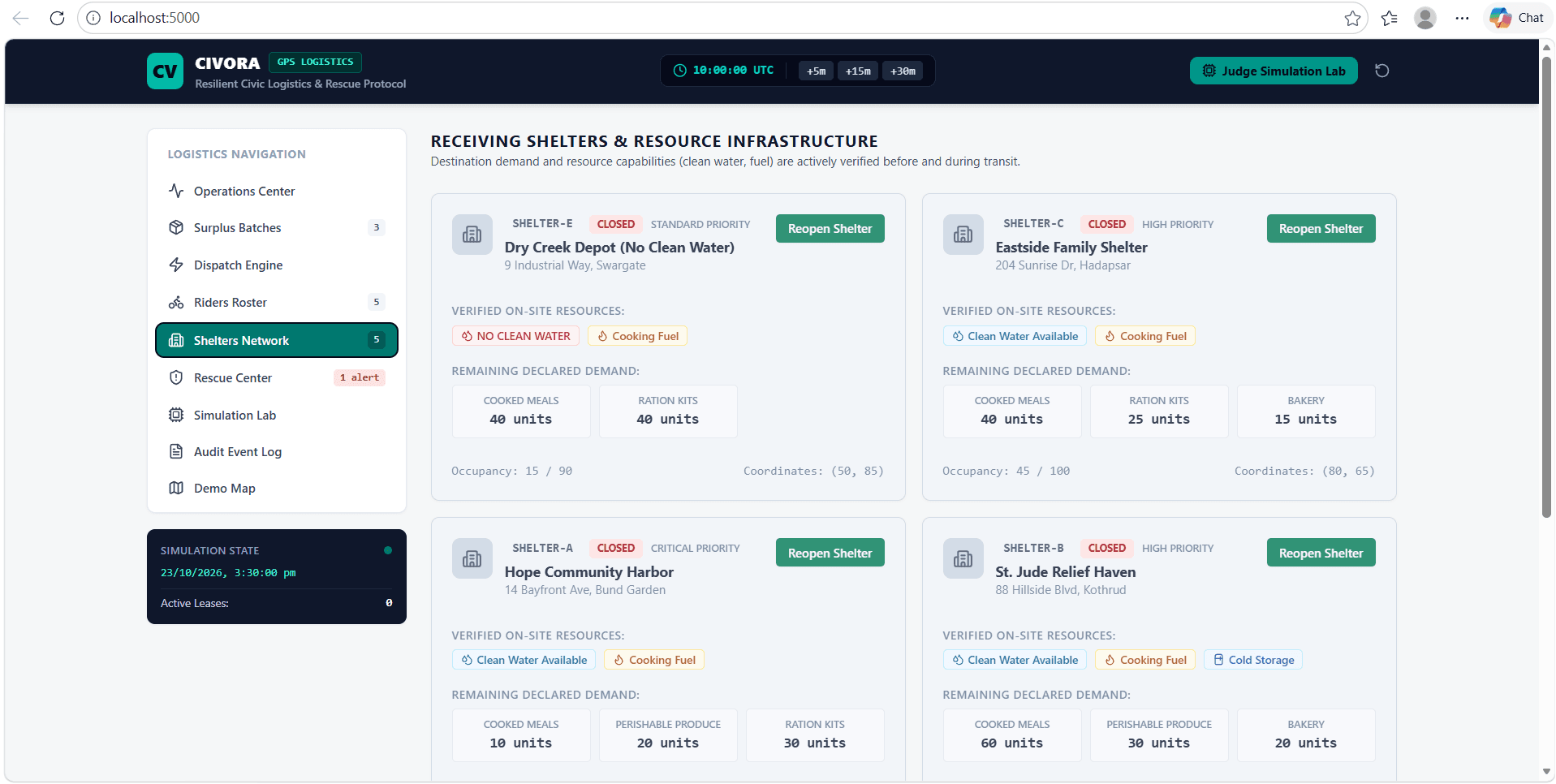Image resolution: width=1556 pixels, height=784 pixels.
Task: Advance simulation clock by +15m
Action: point(858,71)
